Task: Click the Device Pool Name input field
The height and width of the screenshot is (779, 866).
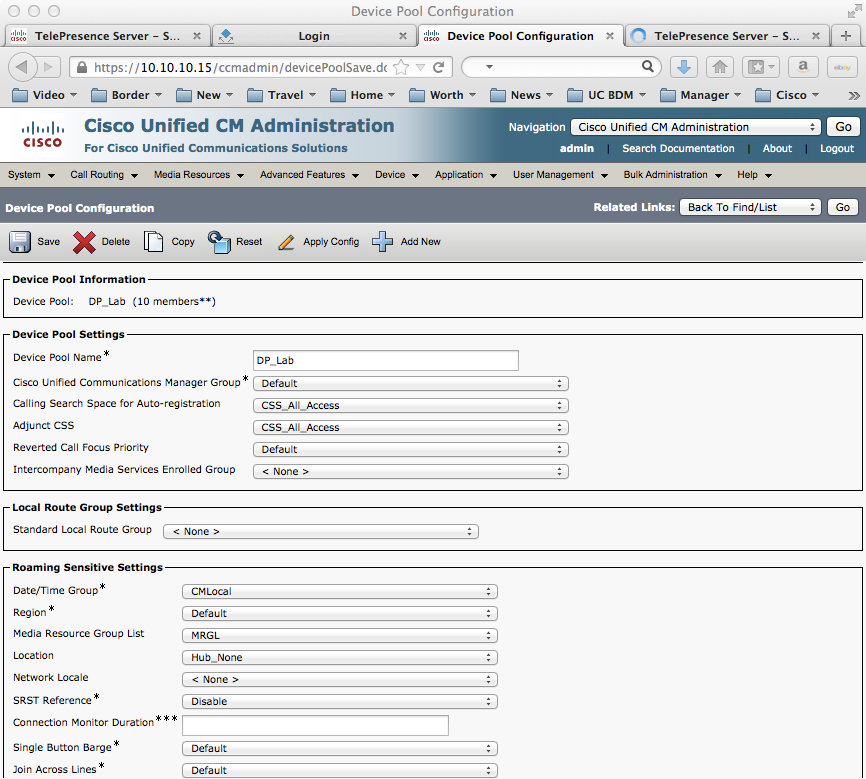Action: pos(386,360)
